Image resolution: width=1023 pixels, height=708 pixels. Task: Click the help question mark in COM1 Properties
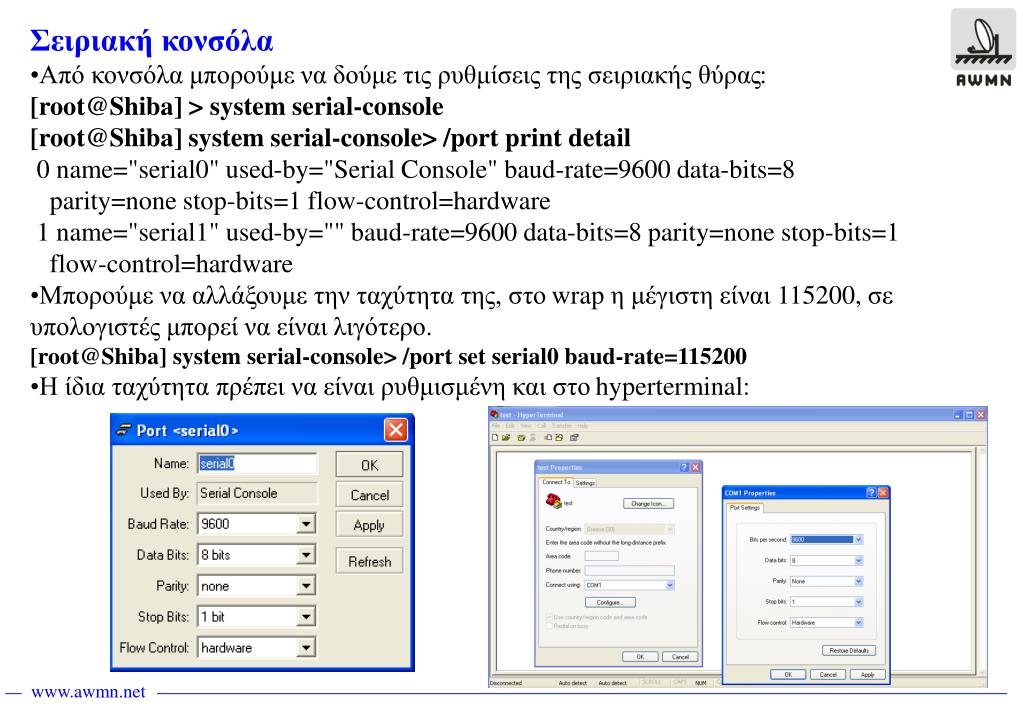click(x=871, y=493)
